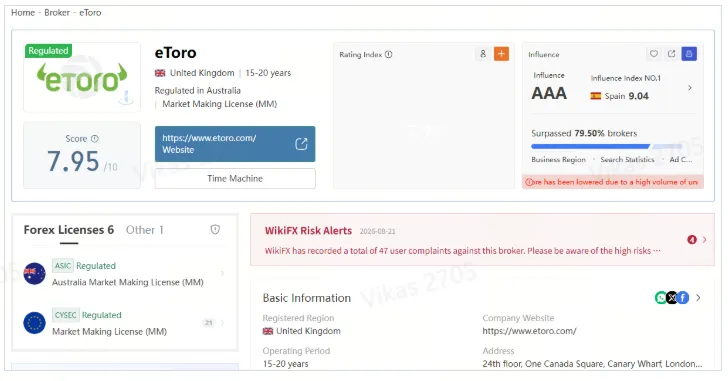
Task: Expand the Basic Information chevron
Action: point(698,298)
